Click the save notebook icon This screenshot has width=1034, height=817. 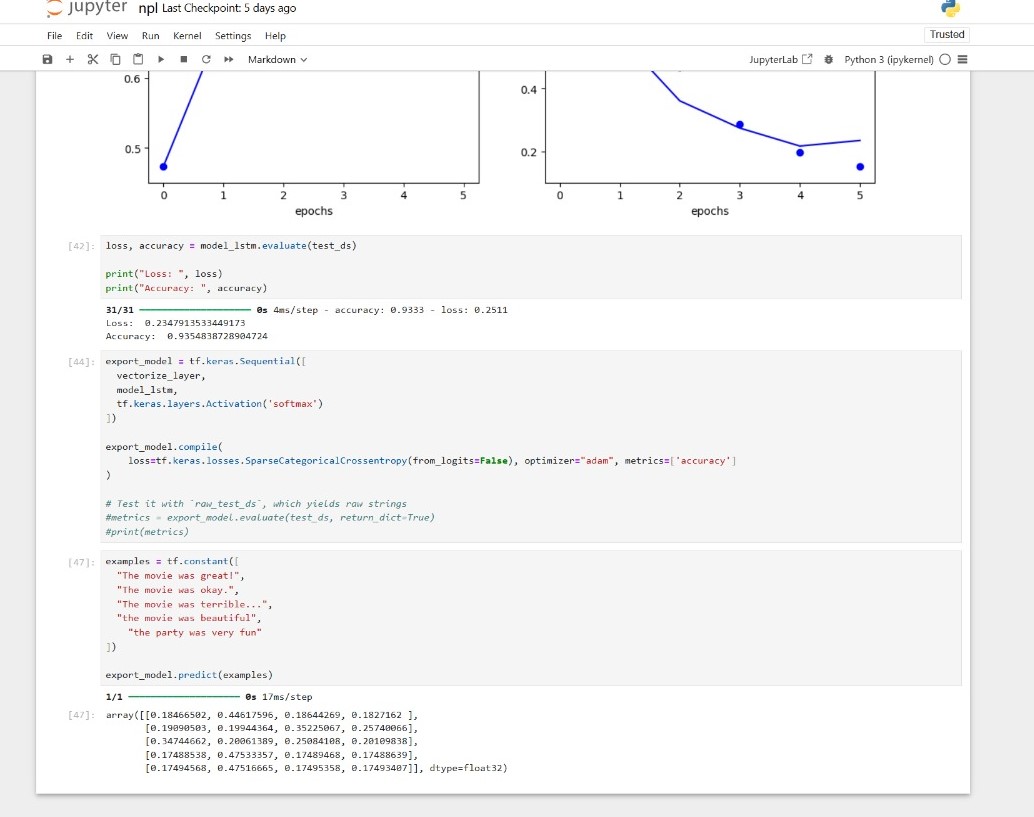(47, 60)
